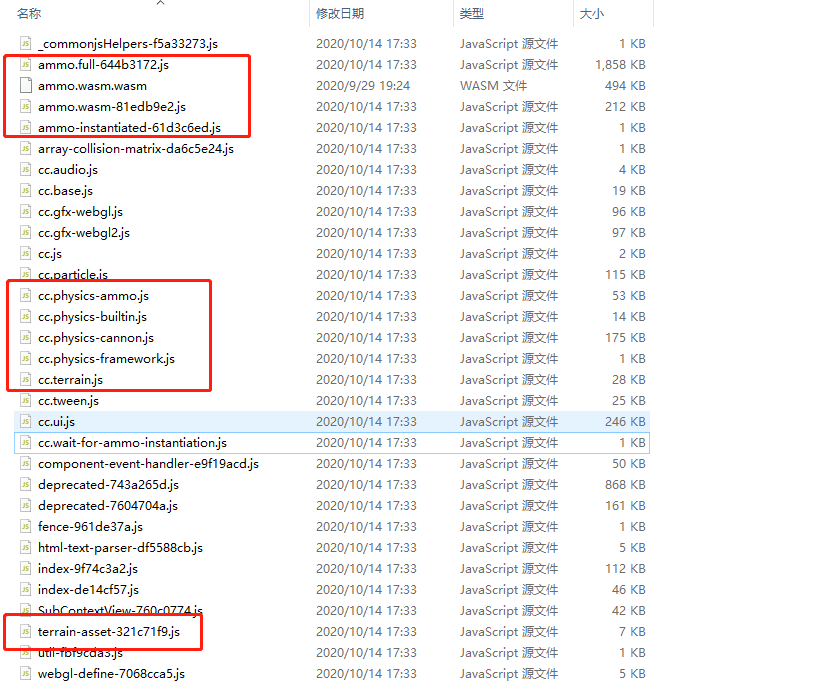Viewport: 835px width, 700px height.
Task: Click the icon beside html-text-parser-df5588cb.js
Action: click(26, 548)
